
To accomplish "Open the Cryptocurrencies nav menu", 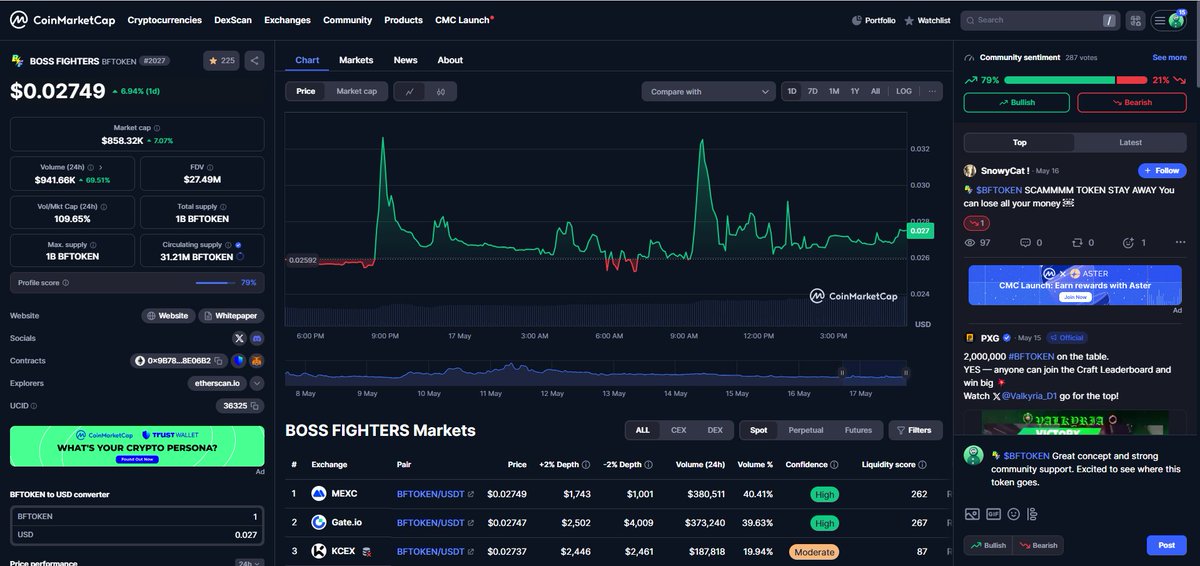I will tap(165, 20).
